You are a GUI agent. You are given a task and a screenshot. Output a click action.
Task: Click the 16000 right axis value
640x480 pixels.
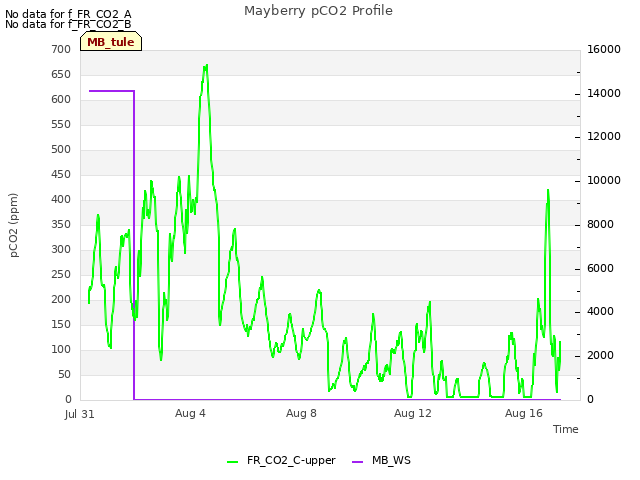pyautogui.click(x=604, y=49)
